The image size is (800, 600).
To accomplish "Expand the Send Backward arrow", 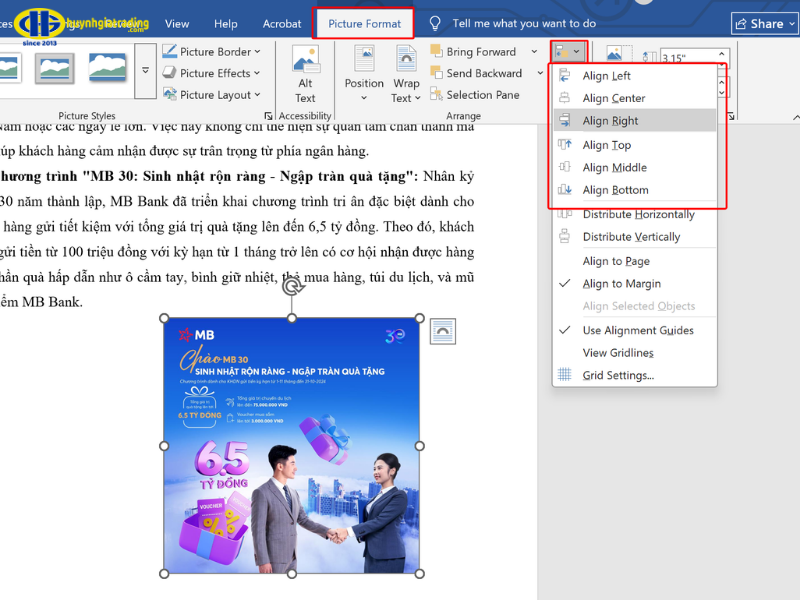I will 540,73.
